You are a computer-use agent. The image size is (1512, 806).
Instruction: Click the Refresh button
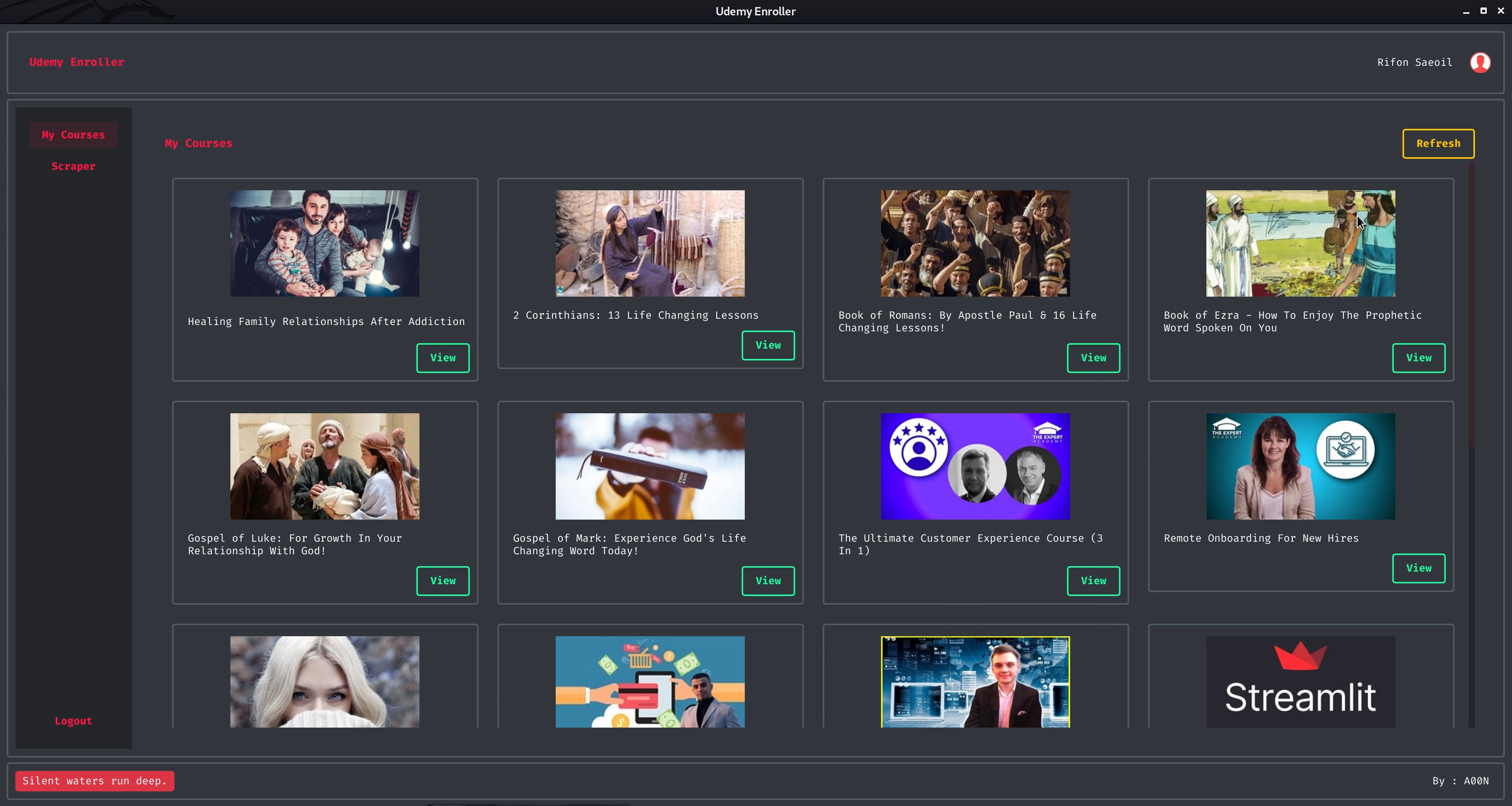tap(1438, 144)
